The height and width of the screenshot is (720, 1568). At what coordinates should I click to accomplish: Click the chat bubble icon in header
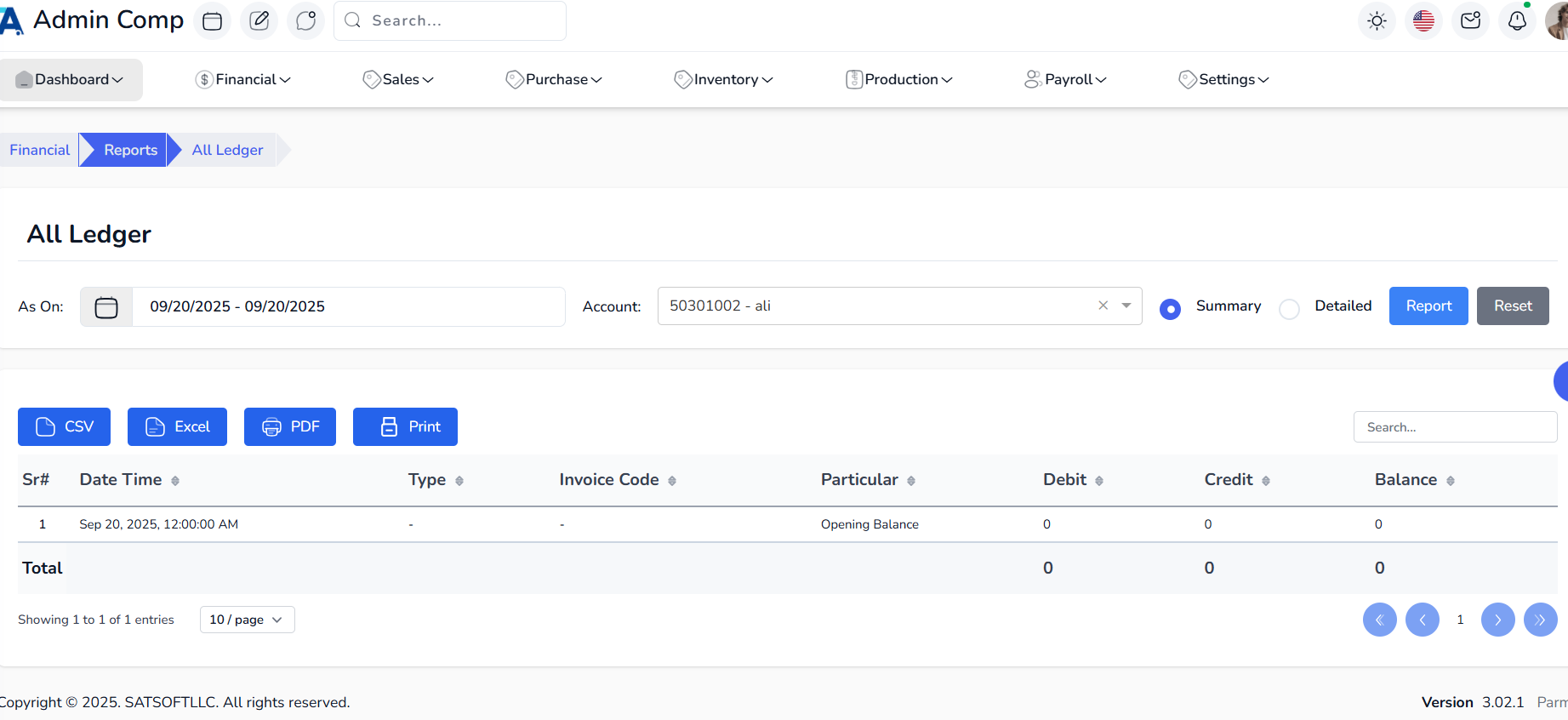pos(306,21)
